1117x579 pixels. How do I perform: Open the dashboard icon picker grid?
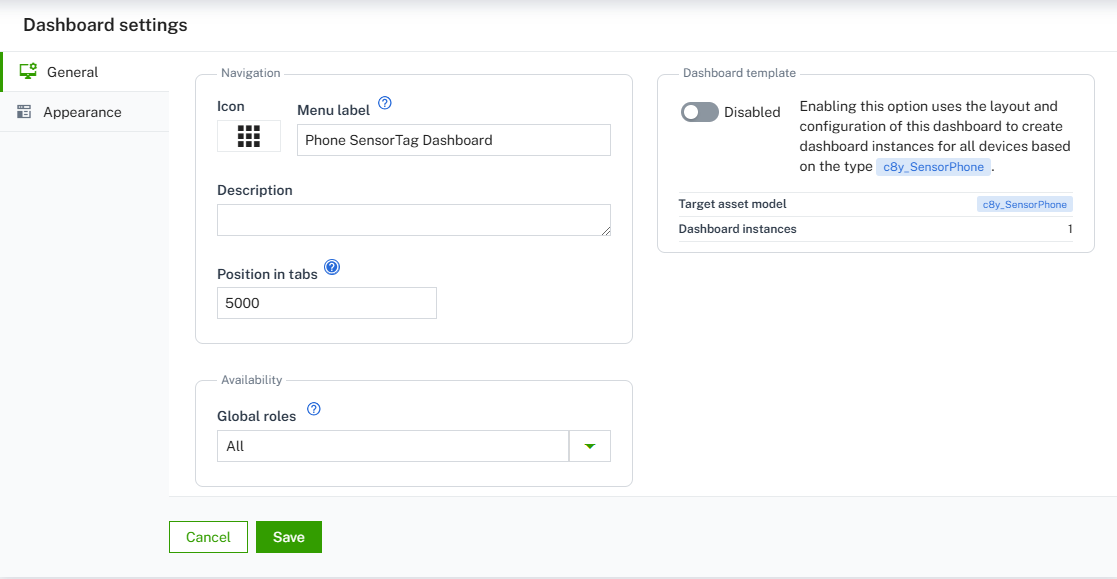[x=248, y=136]
